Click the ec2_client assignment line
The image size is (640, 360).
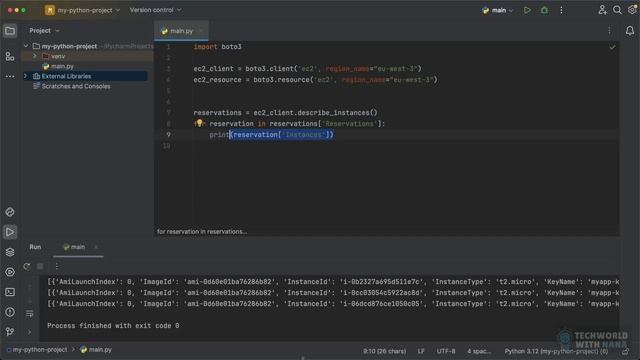pos(307,69)
